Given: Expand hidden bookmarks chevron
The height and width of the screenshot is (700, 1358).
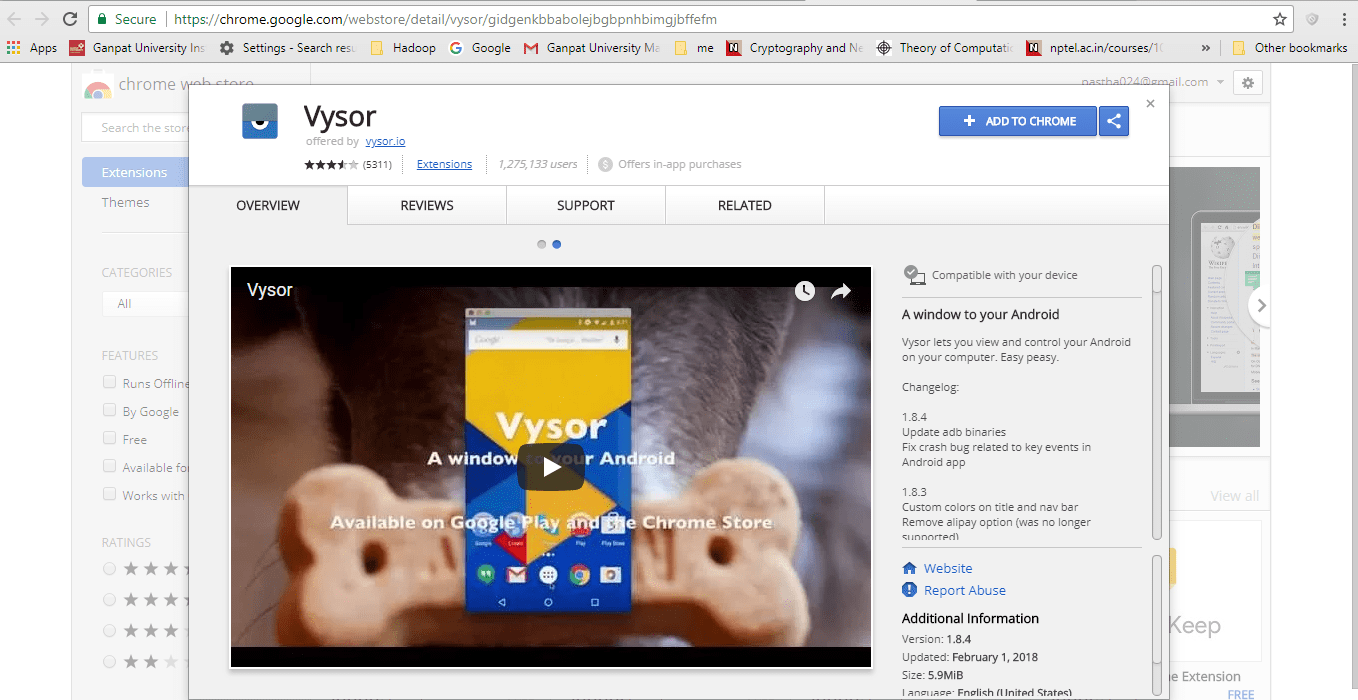Looking at the screenshot, I should pos(1206,48).
